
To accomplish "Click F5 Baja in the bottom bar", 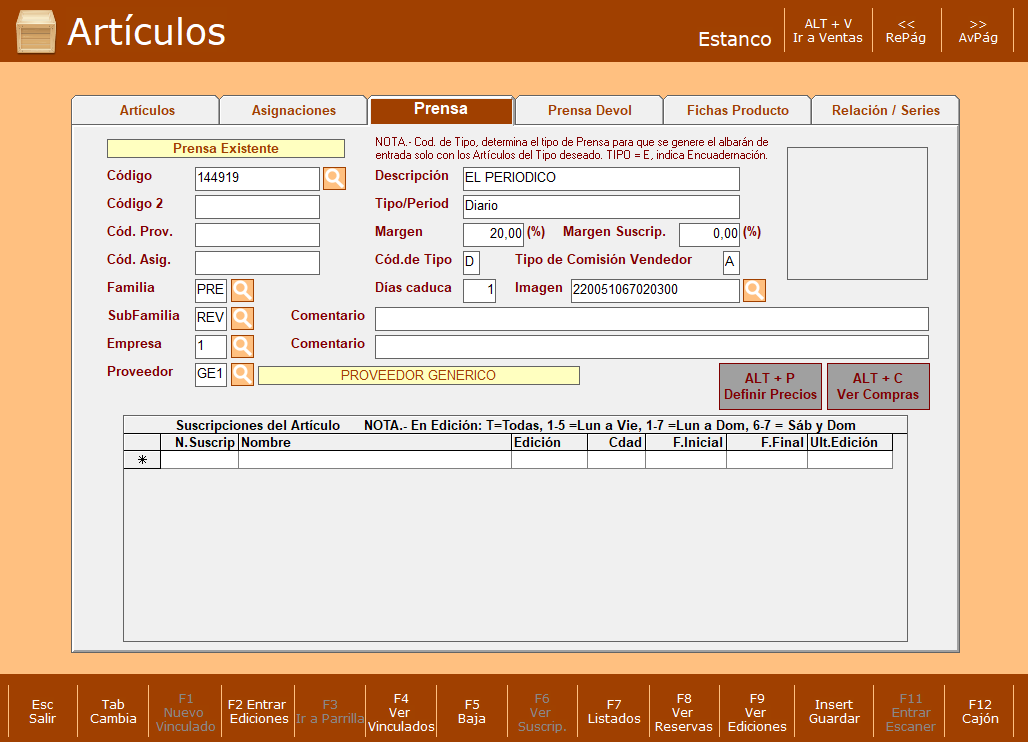I will tap(472, 712).
